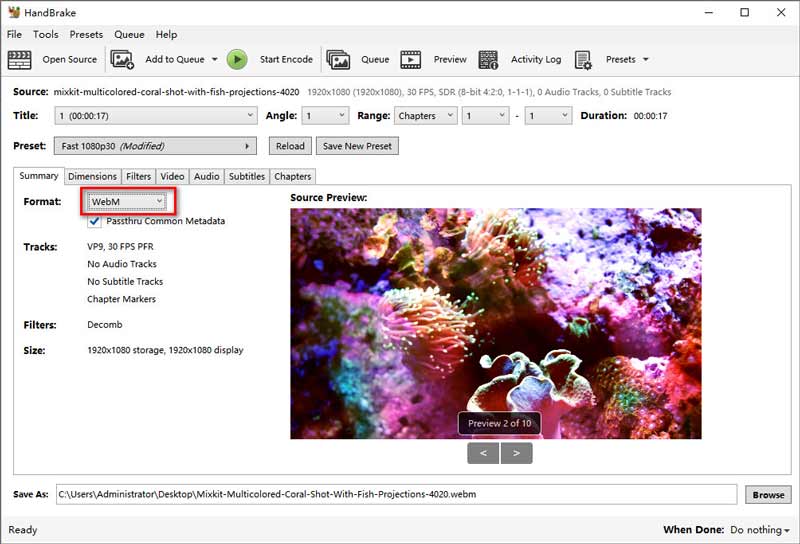Click the source filename text
This screenshot has width=800, height=544.
pos(176,92)
